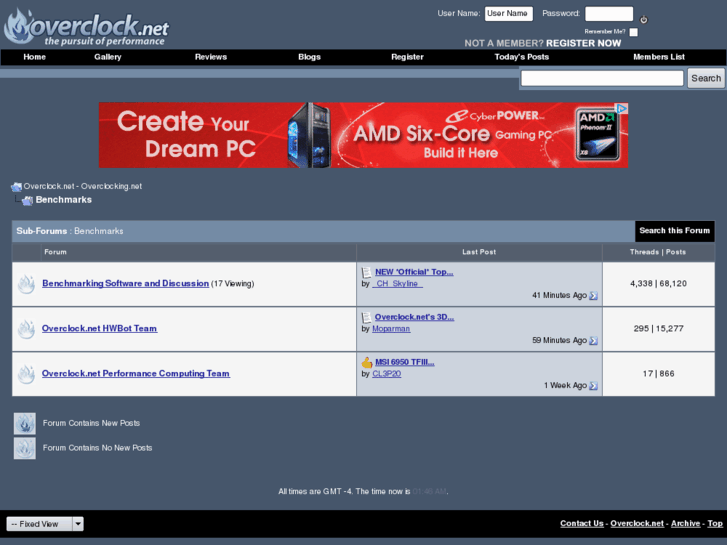Click the login power icon next to Password
The height and width of the screenshot is (545, 727).
point(644,19)
